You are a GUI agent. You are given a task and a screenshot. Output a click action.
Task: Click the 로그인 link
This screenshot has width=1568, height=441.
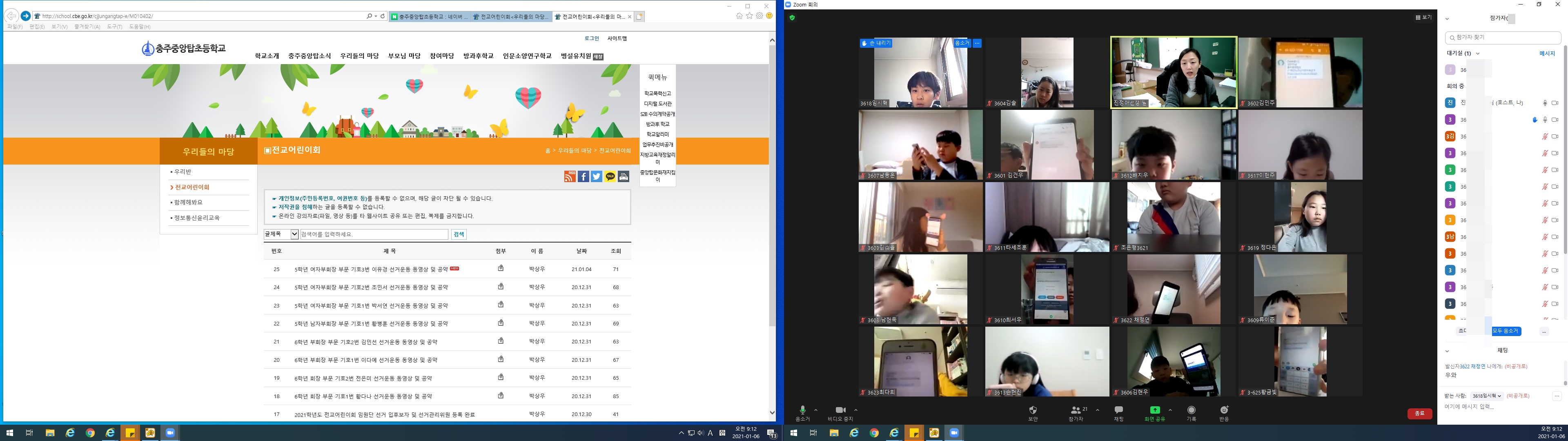click(592, 38)
